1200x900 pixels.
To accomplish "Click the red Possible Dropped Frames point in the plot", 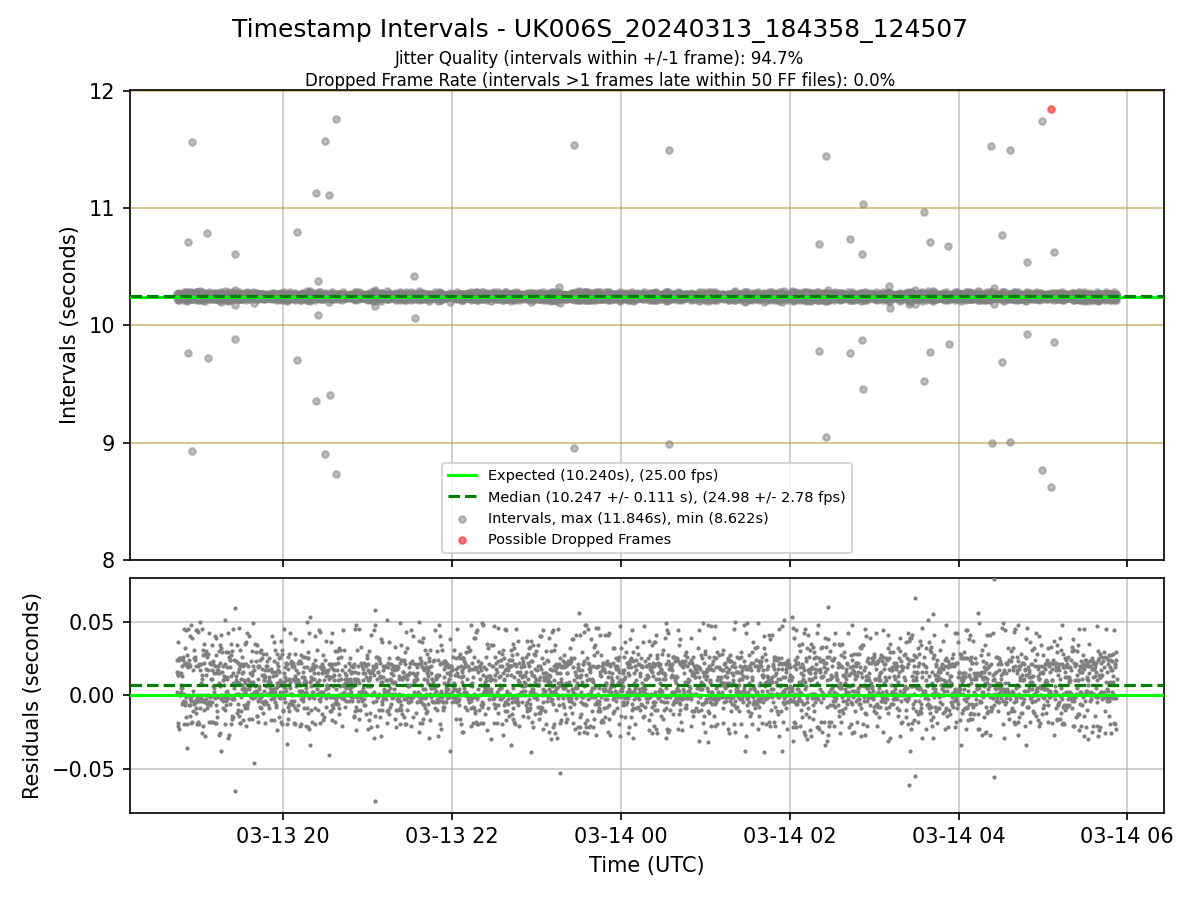I will 1051,109.
